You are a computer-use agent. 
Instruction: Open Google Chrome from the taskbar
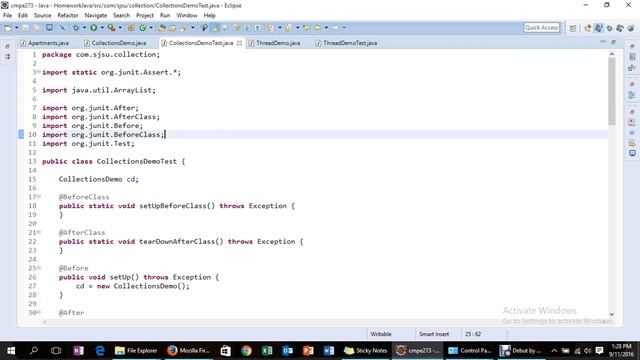(x=246, y=351)
